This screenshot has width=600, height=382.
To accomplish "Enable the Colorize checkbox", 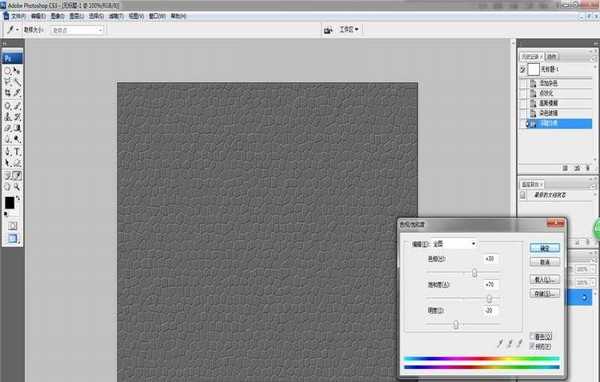I will (532, 336).
